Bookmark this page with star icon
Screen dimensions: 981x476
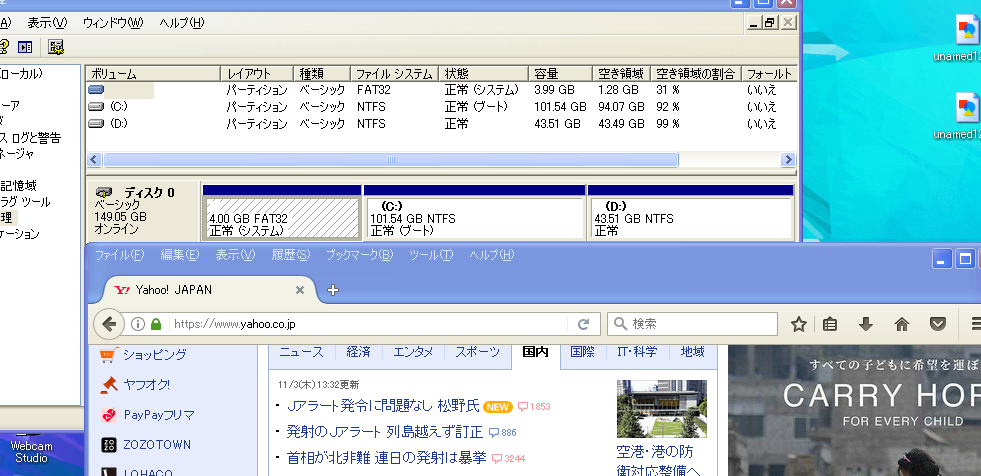pyautogui.click(x=798, y=324)
